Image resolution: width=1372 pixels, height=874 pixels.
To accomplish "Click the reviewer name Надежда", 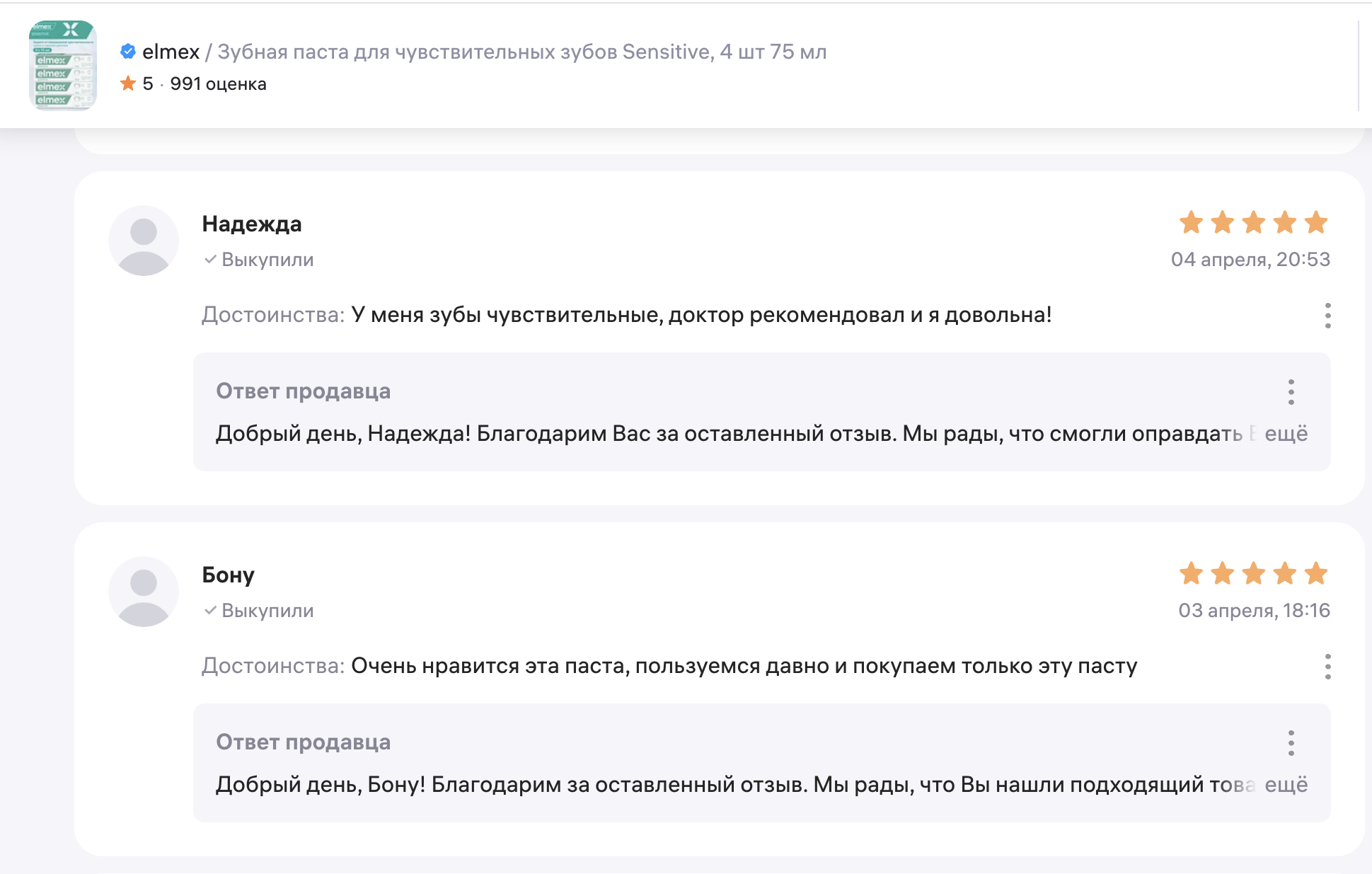I will pos(252,224).
